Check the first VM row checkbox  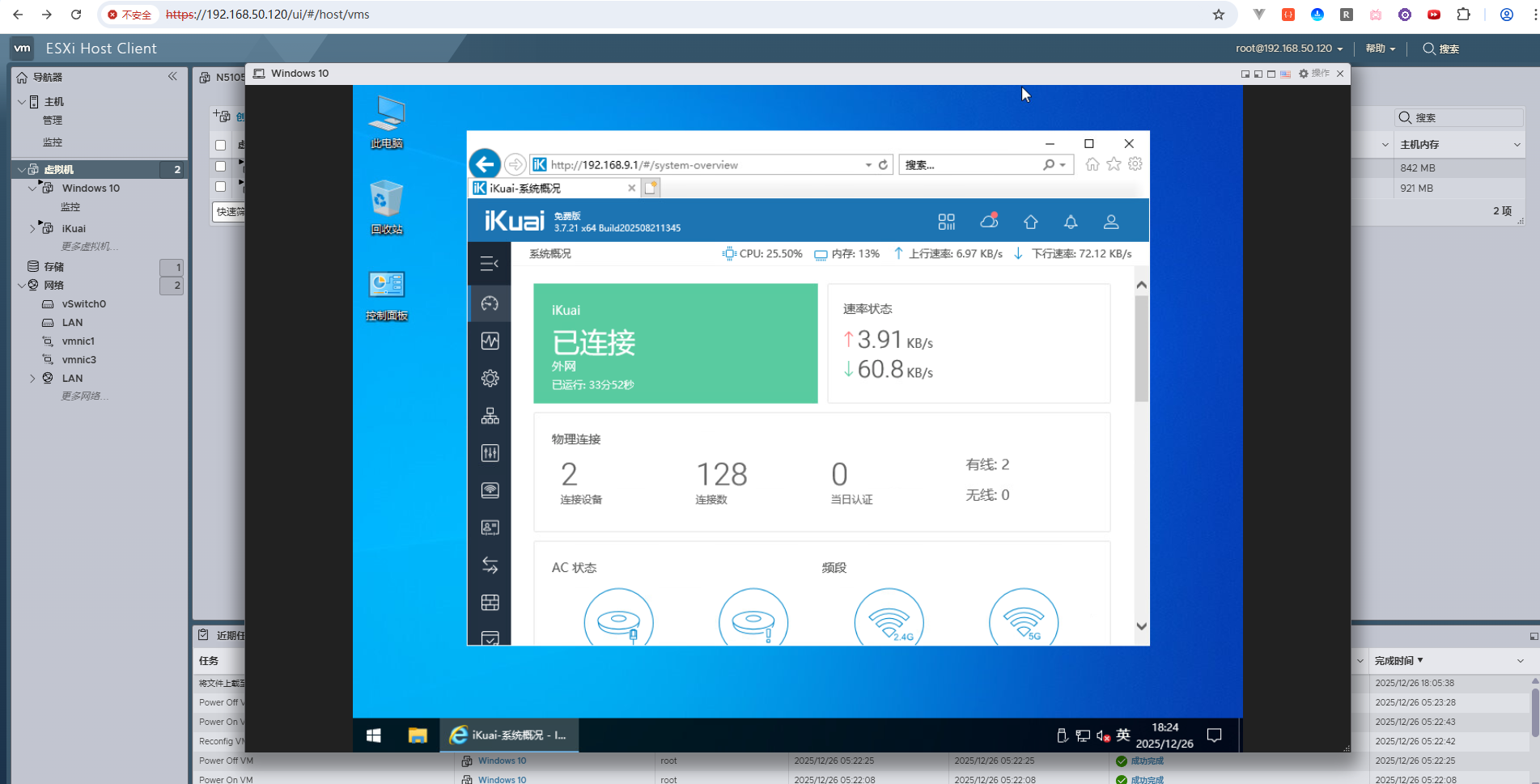220,166
